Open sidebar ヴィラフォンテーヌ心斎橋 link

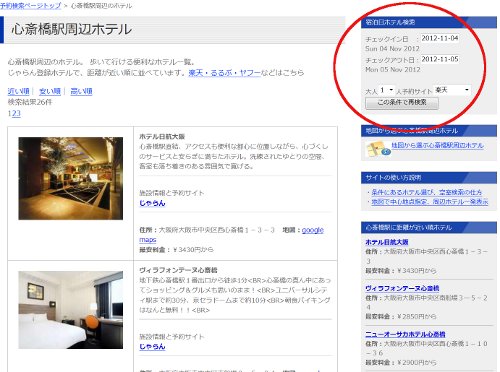click(402, 288)
